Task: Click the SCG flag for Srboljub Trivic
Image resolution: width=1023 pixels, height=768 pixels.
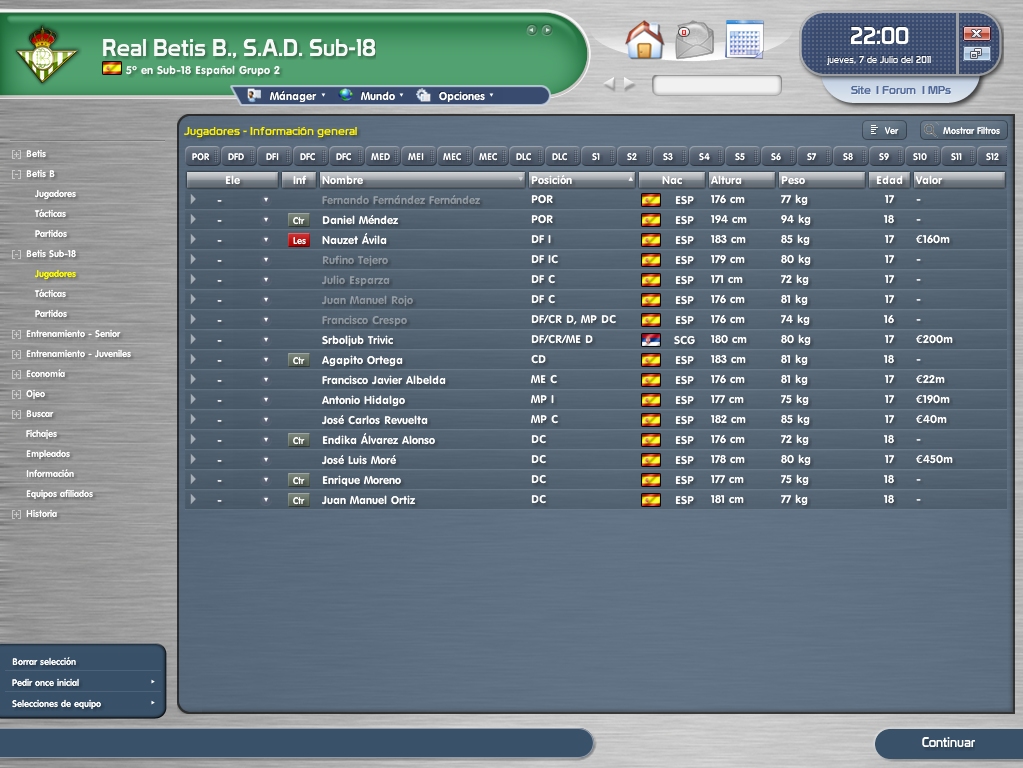Action: click(x=651, y=340)
